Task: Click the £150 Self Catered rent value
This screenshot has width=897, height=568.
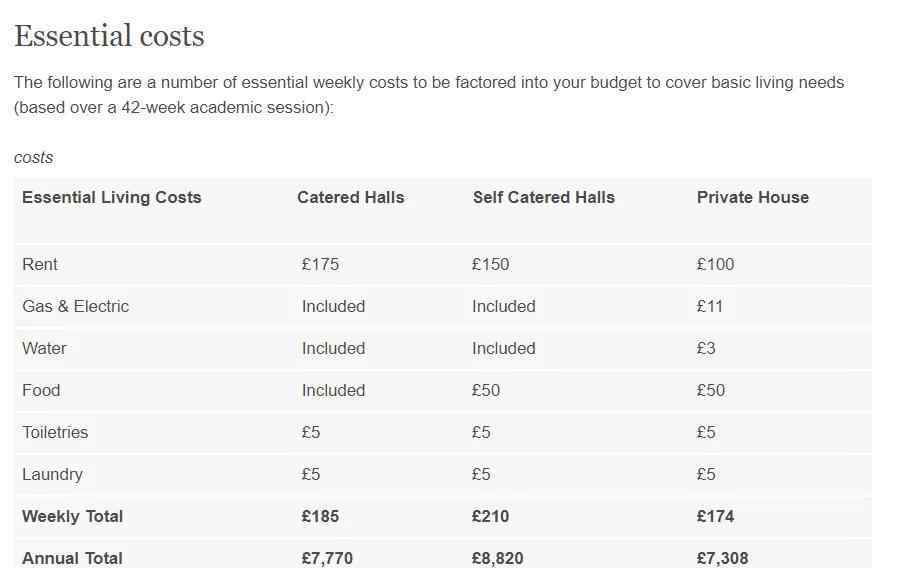Action: click(x=490, y=264)
